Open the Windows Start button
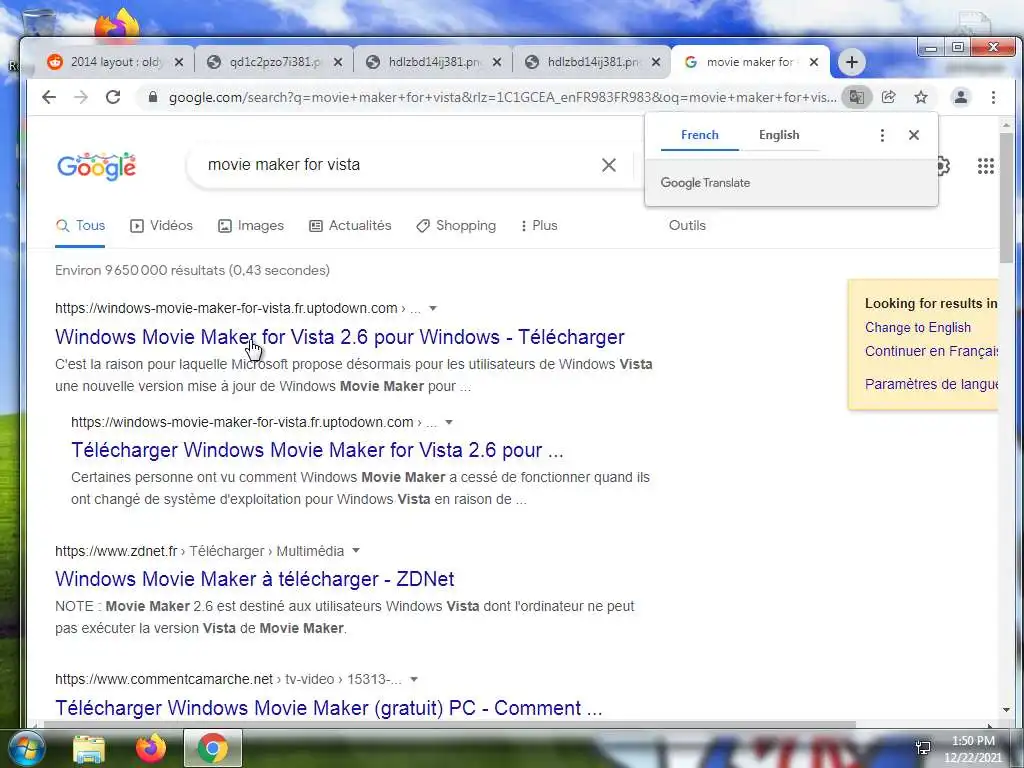 coord(25,748)
